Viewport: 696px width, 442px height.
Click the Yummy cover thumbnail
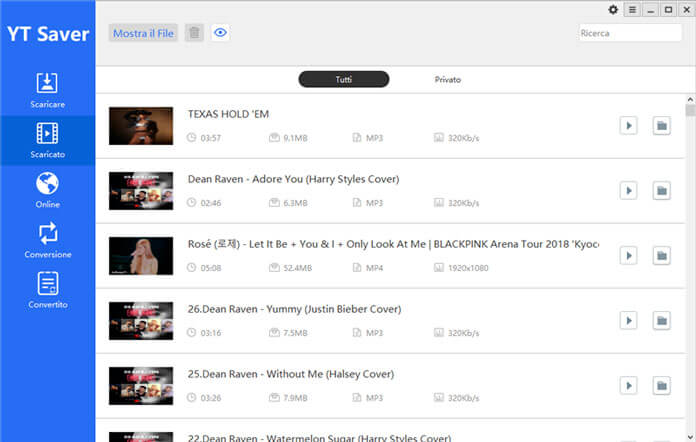point(141,321)
